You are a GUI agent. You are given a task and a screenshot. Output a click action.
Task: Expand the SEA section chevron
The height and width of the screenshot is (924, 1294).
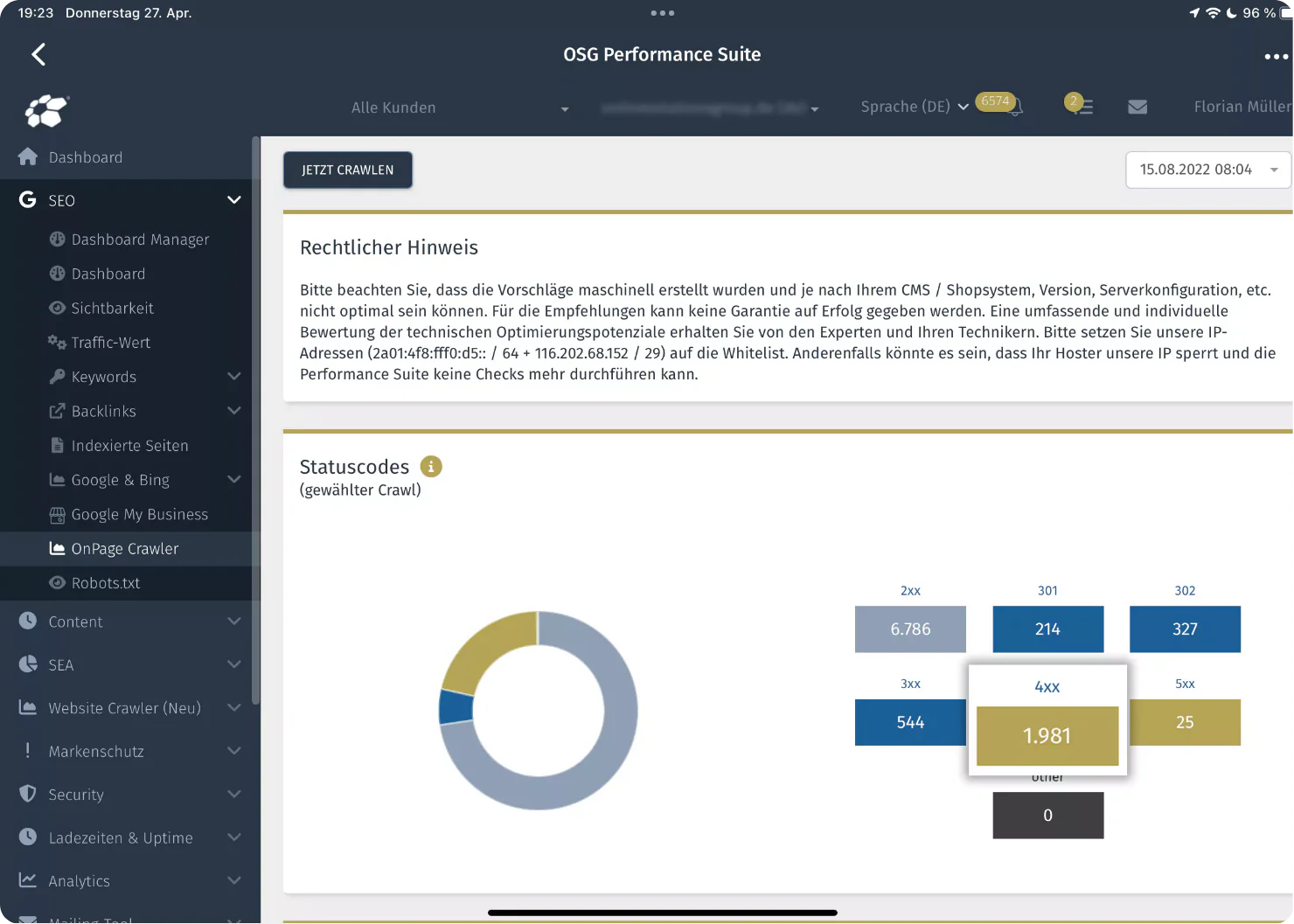[234, 664]
